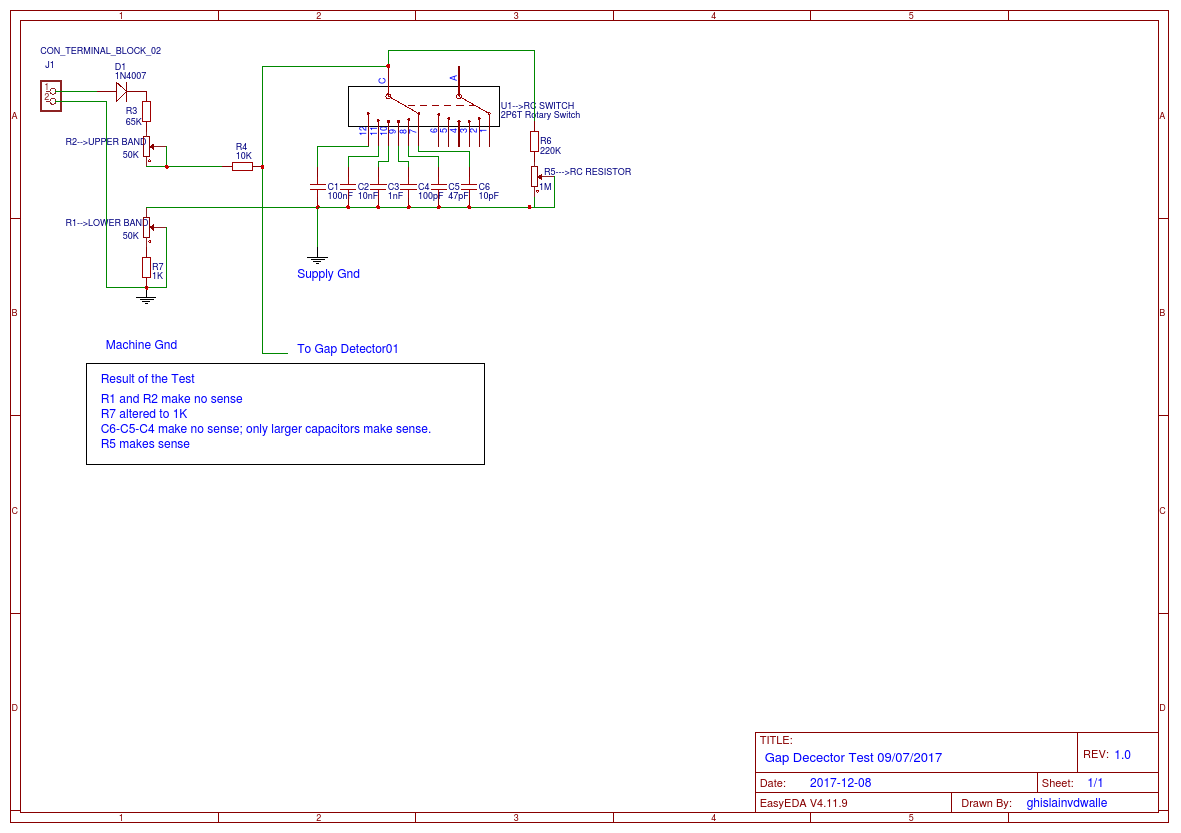Select the 'To Gap Detector01' net label
The image size is (1181, 833).
348,349
